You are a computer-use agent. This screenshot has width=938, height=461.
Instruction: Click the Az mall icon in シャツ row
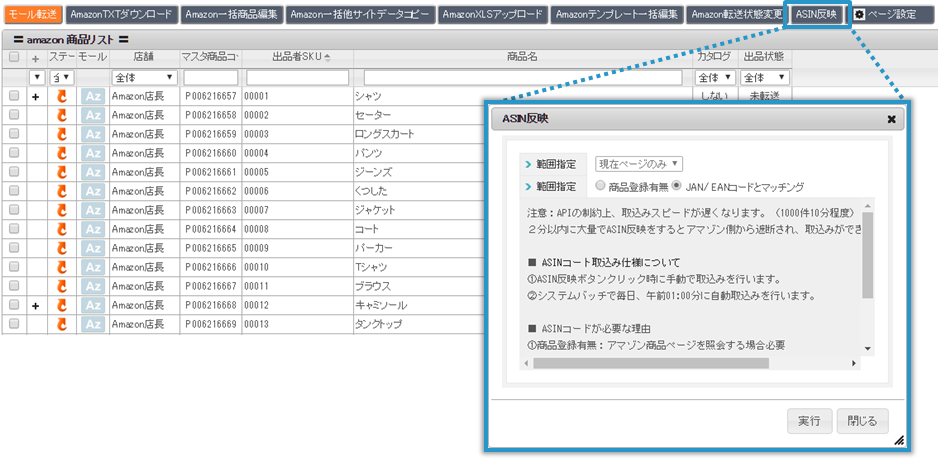tap(93, 96)
